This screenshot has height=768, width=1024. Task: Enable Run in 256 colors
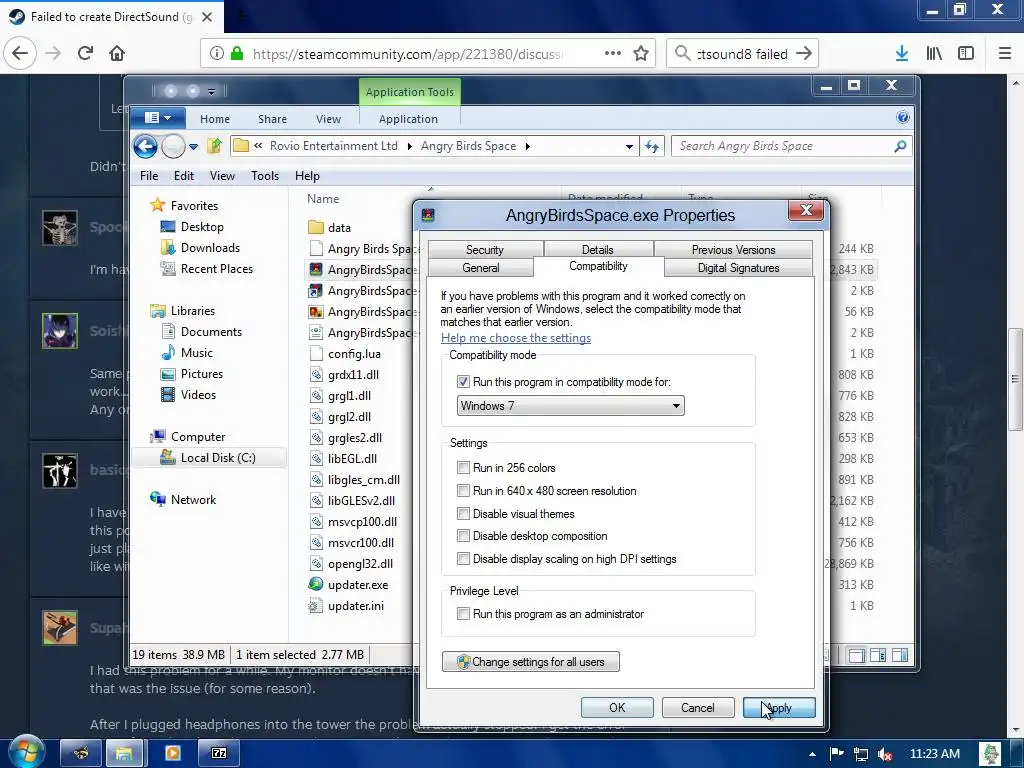[x=463, y=468]
